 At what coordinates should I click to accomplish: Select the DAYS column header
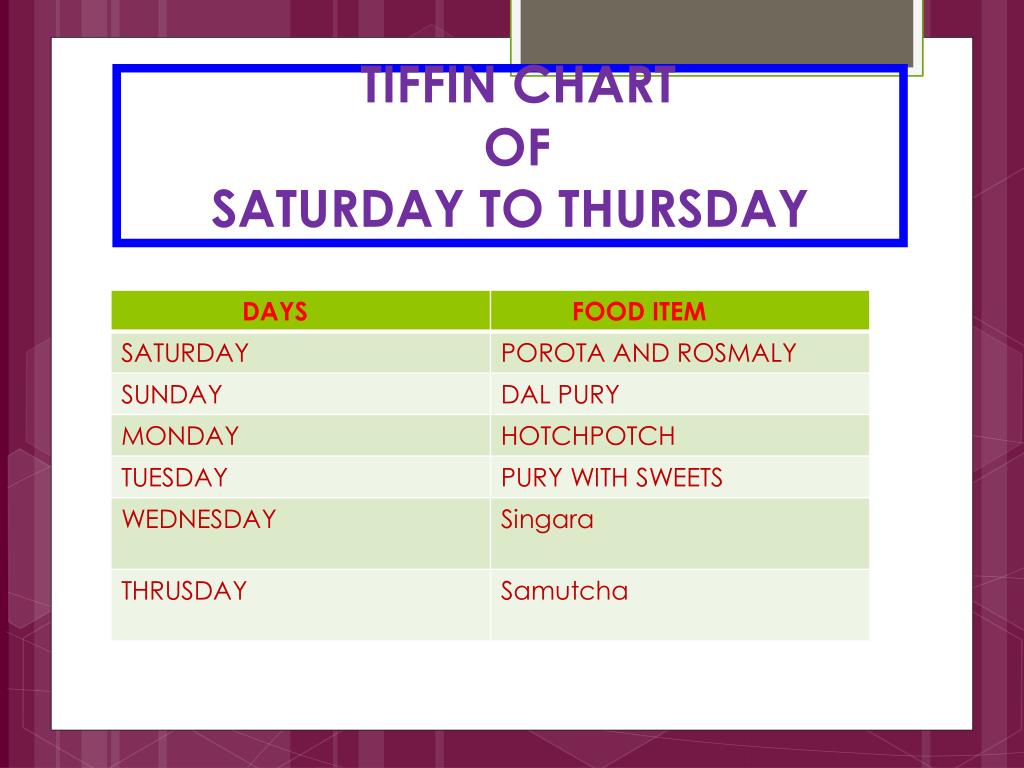[x=300, y=311]
